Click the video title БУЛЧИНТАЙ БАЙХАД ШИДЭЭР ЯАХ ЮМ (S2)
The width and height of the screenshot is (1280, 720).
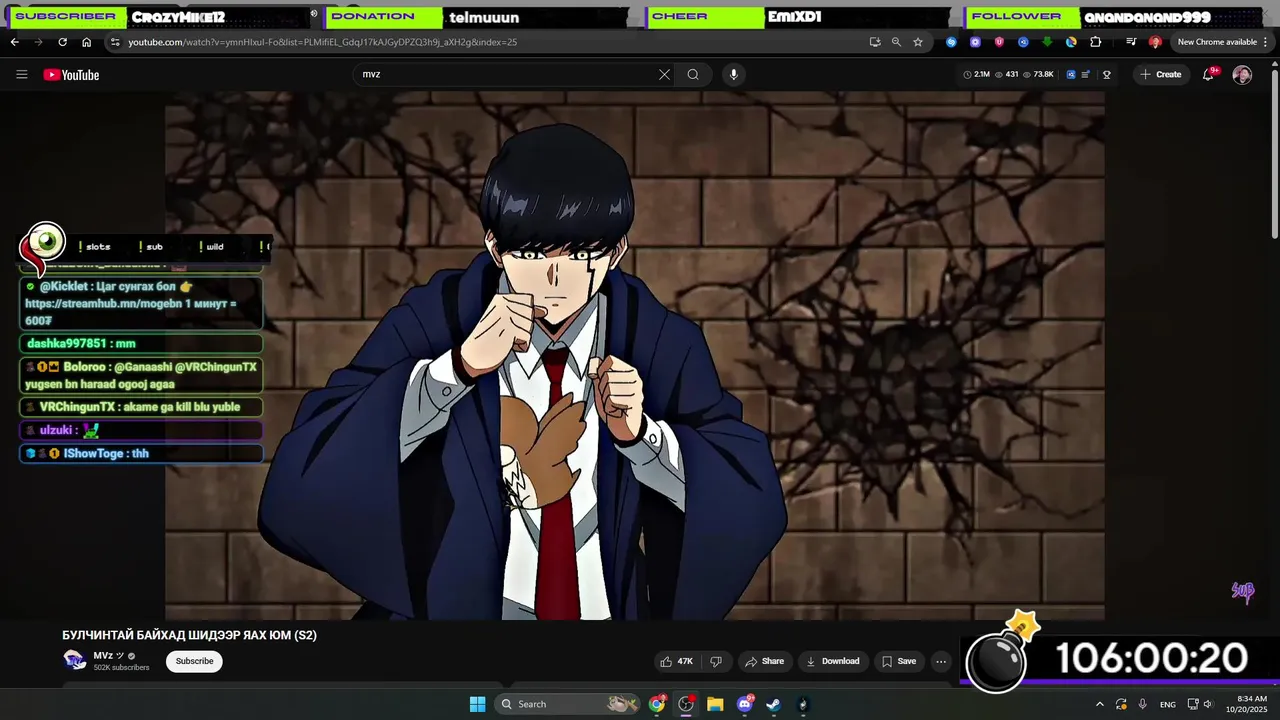click(189, 635)
